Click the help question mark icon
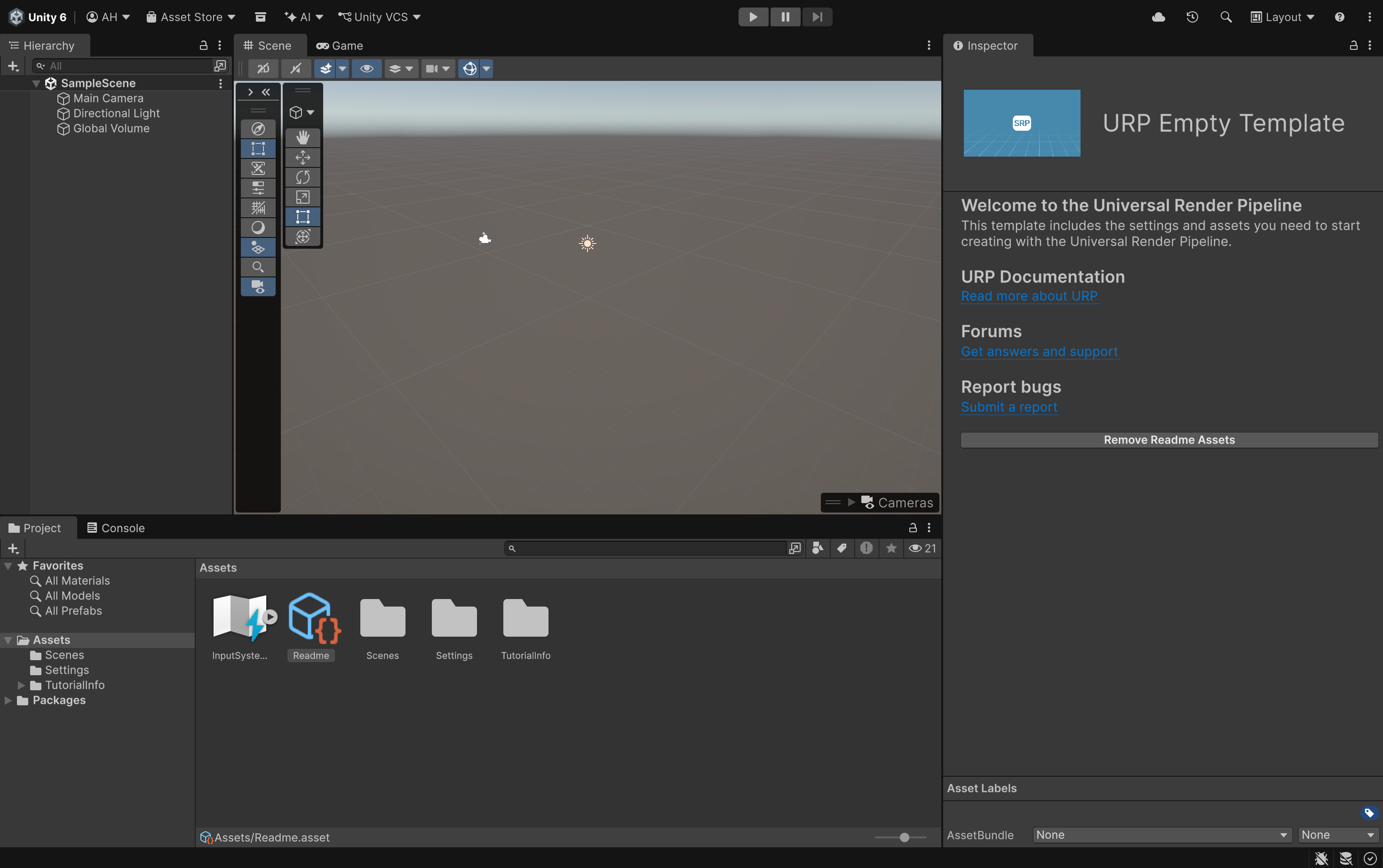1383x868 pixels. click(x=1339, y=17)
